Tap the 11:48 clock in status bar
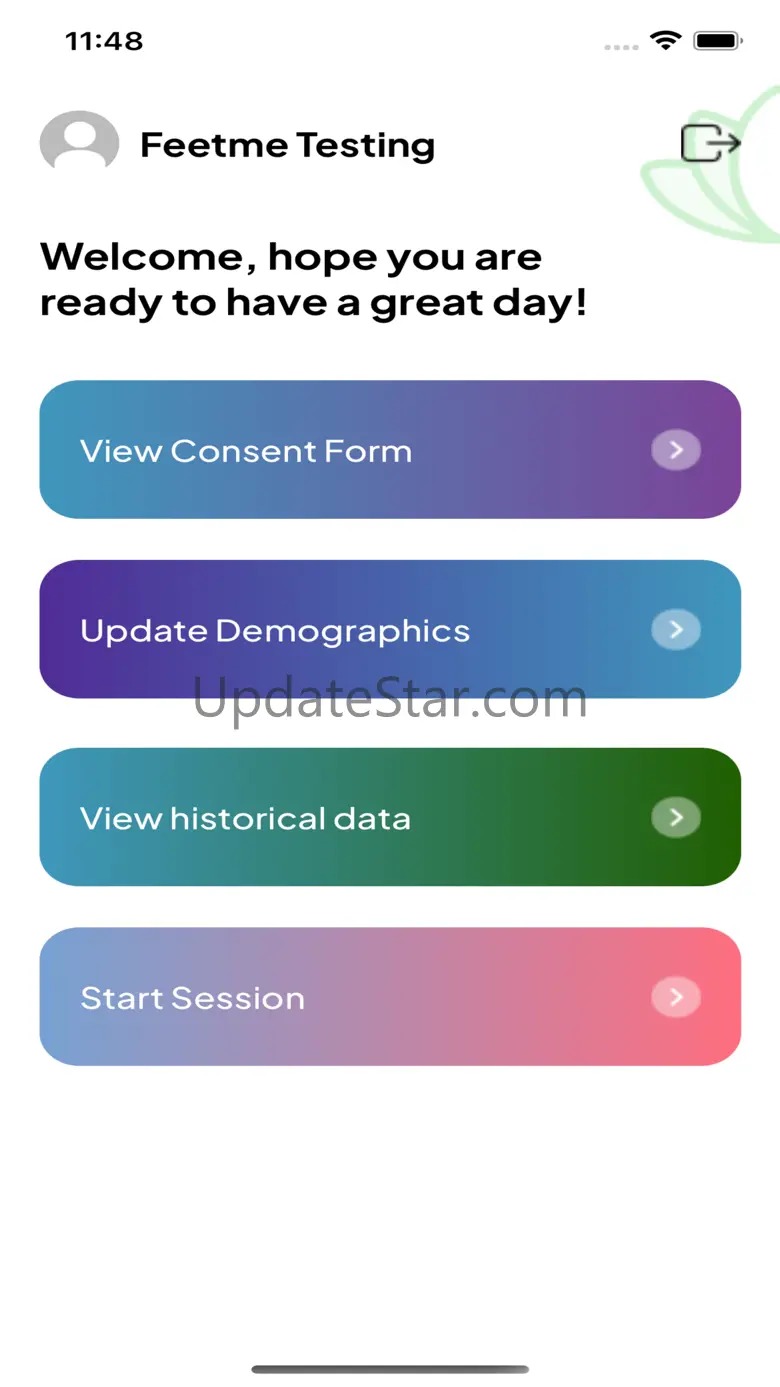The height and width of the screenshot is (1387, 780). (x=104, y=41)
